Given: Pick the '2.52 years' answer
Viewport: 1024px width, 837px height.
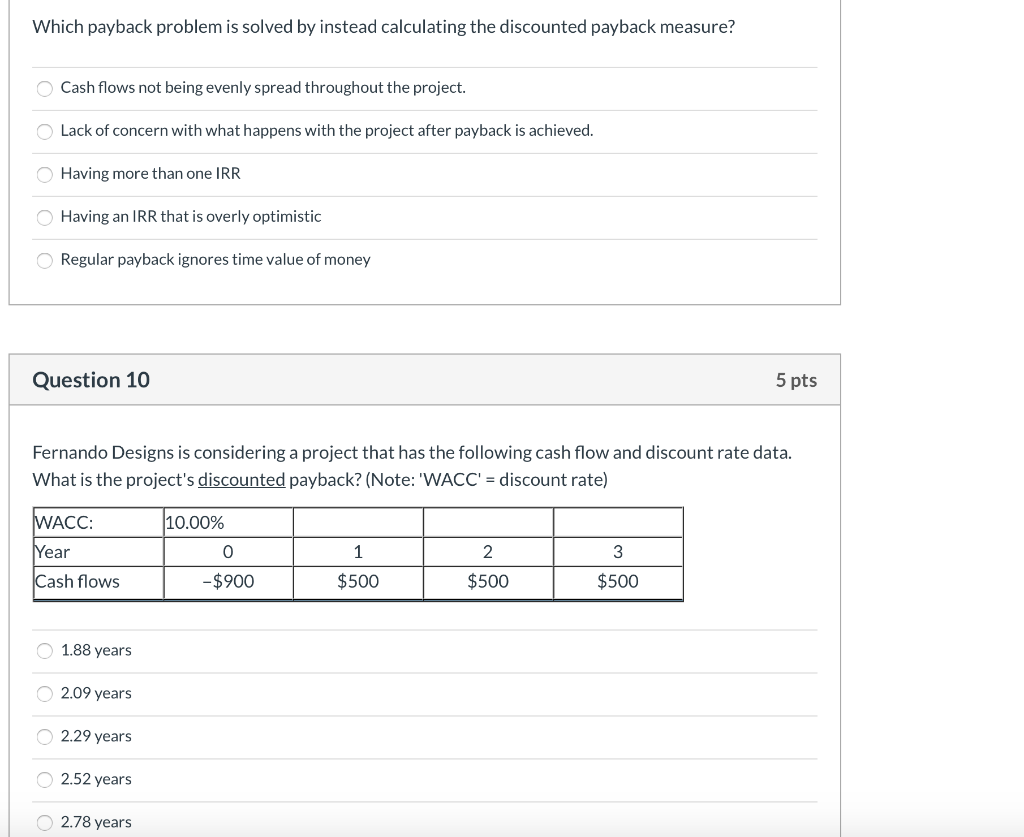Looking at the screenshot, I should pos(44,779).
